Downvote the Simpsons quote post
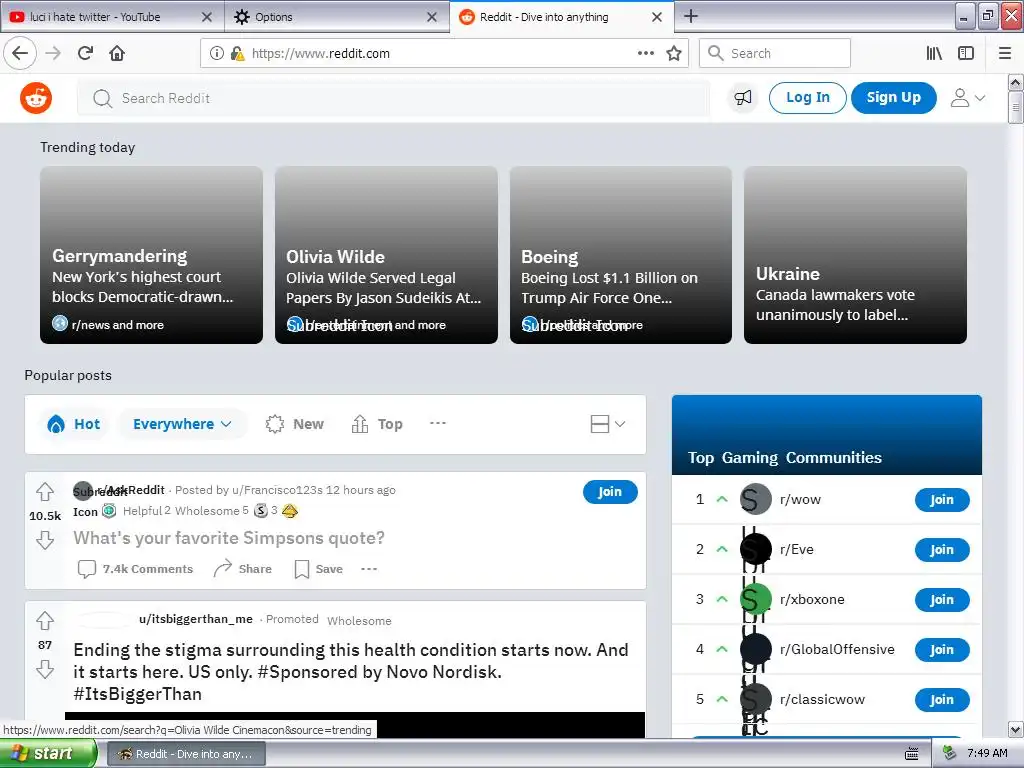 click(44, 540)
